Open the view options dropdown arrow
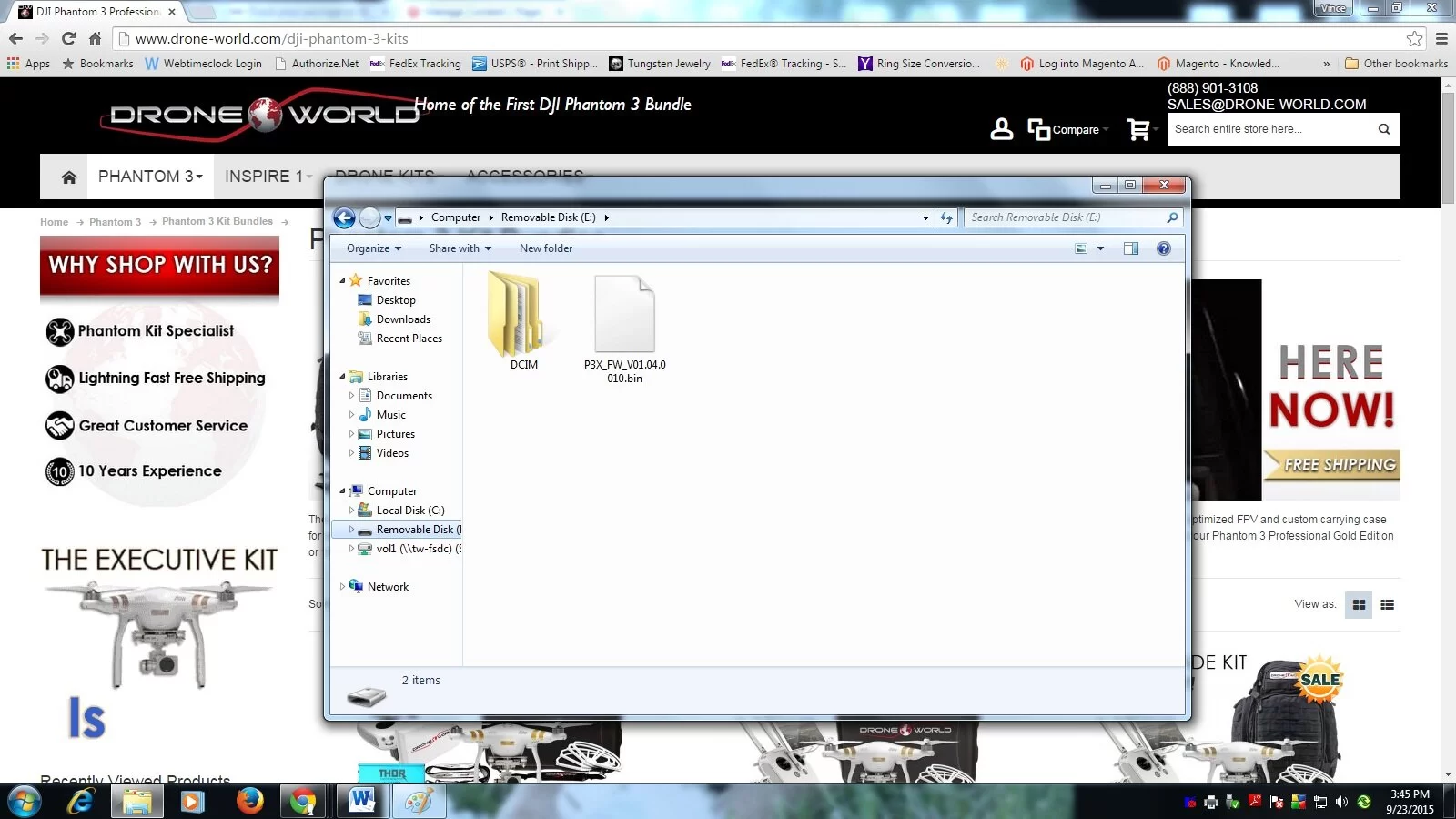1456x819 pixels. point(1100,248)
